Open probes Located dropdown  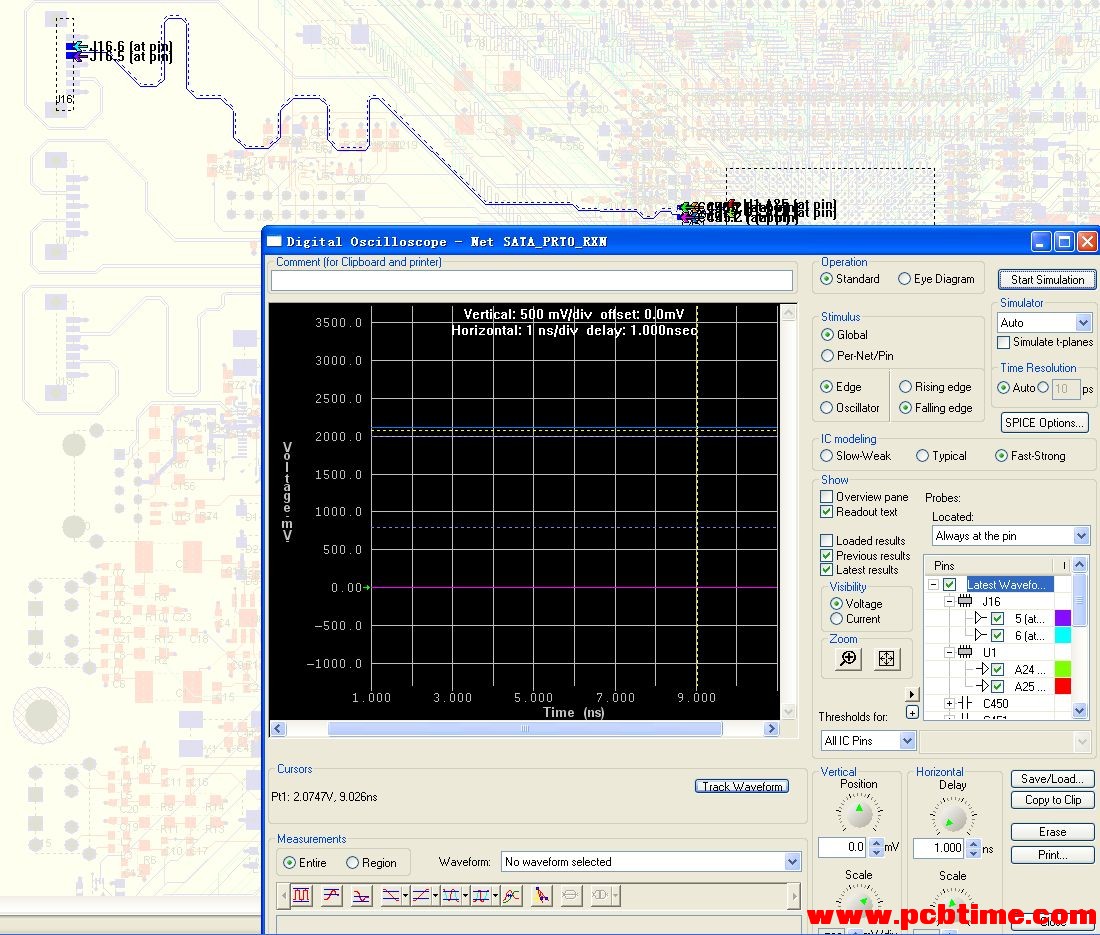click(1081, 536)
